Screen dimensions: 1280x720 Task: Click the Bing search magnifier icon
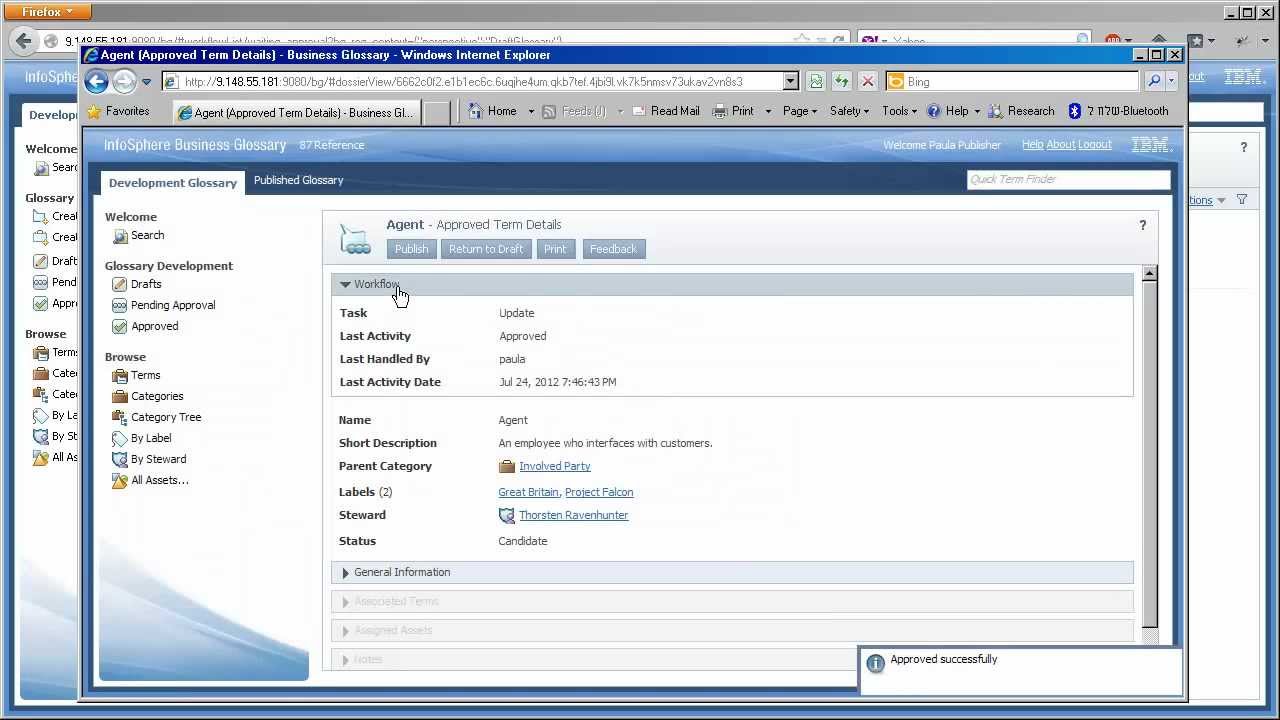point(1154,82)
